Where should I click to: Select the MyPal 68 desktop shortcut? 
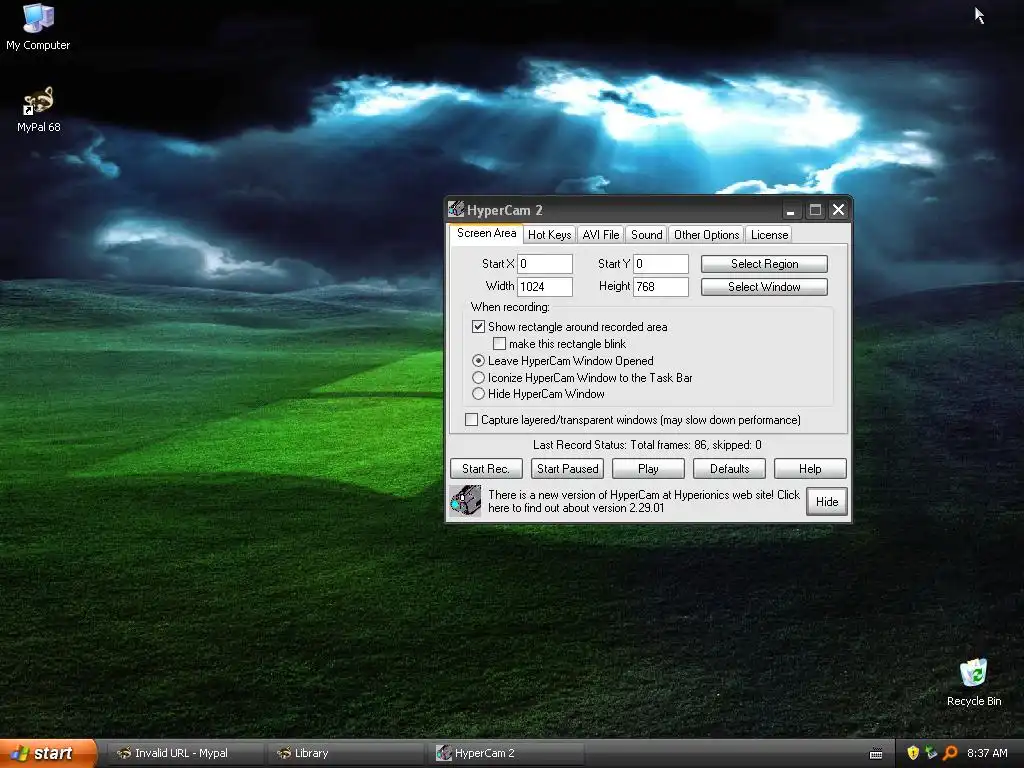click(38, 109)
